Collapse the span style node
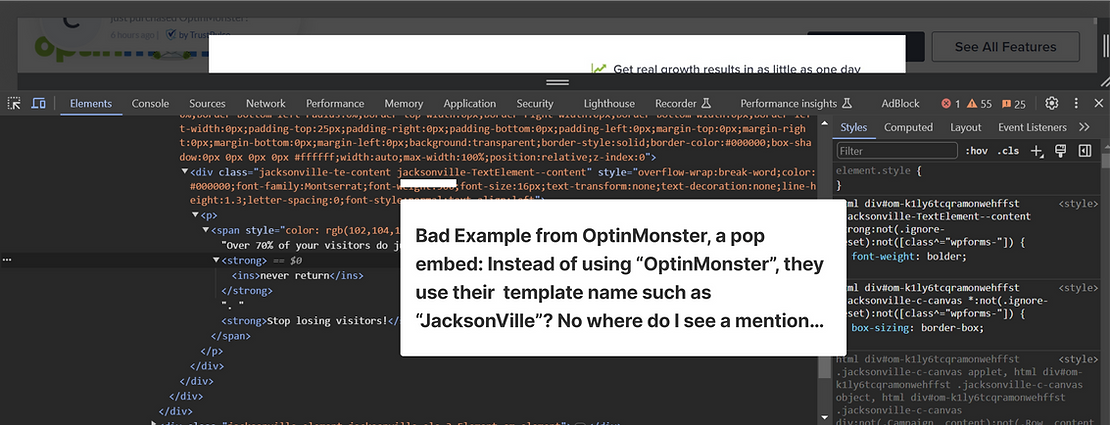The height and width of the screenshot is (425, 1110). coord(206,230)
